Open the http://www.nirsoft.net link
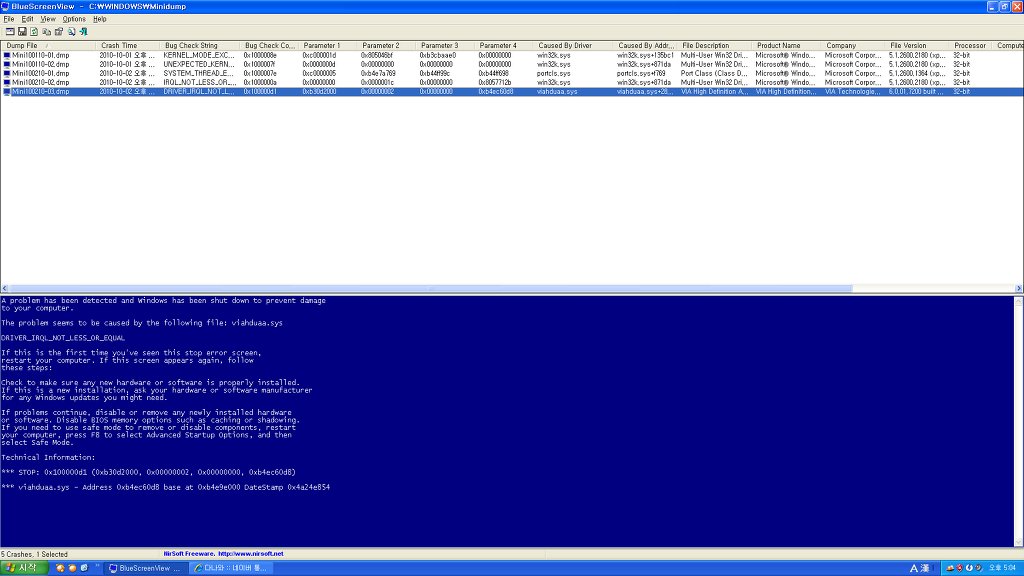 (x=251, y=554)
